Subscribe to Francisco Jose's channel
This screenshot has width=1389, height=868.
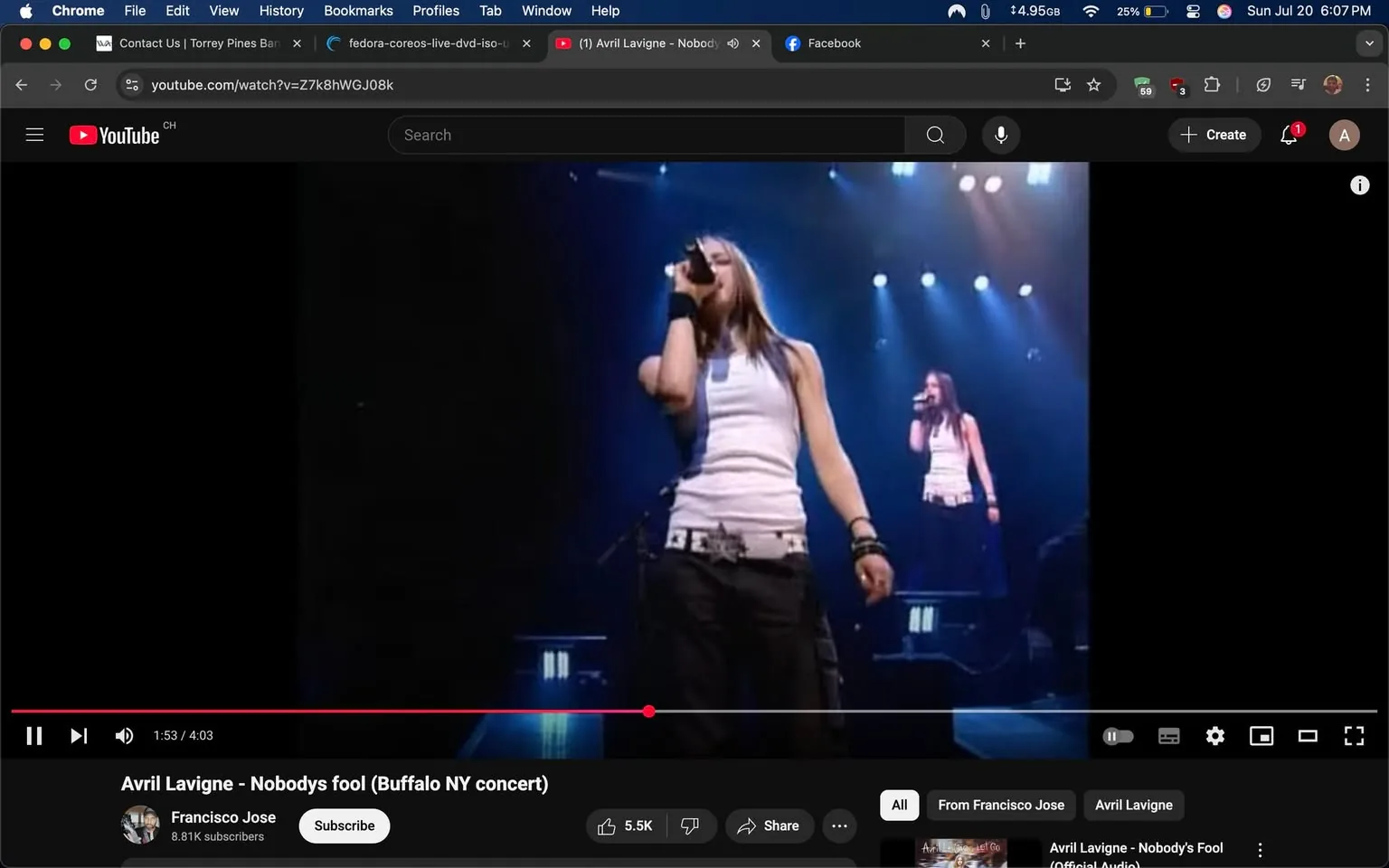click(x=344, y=826)
